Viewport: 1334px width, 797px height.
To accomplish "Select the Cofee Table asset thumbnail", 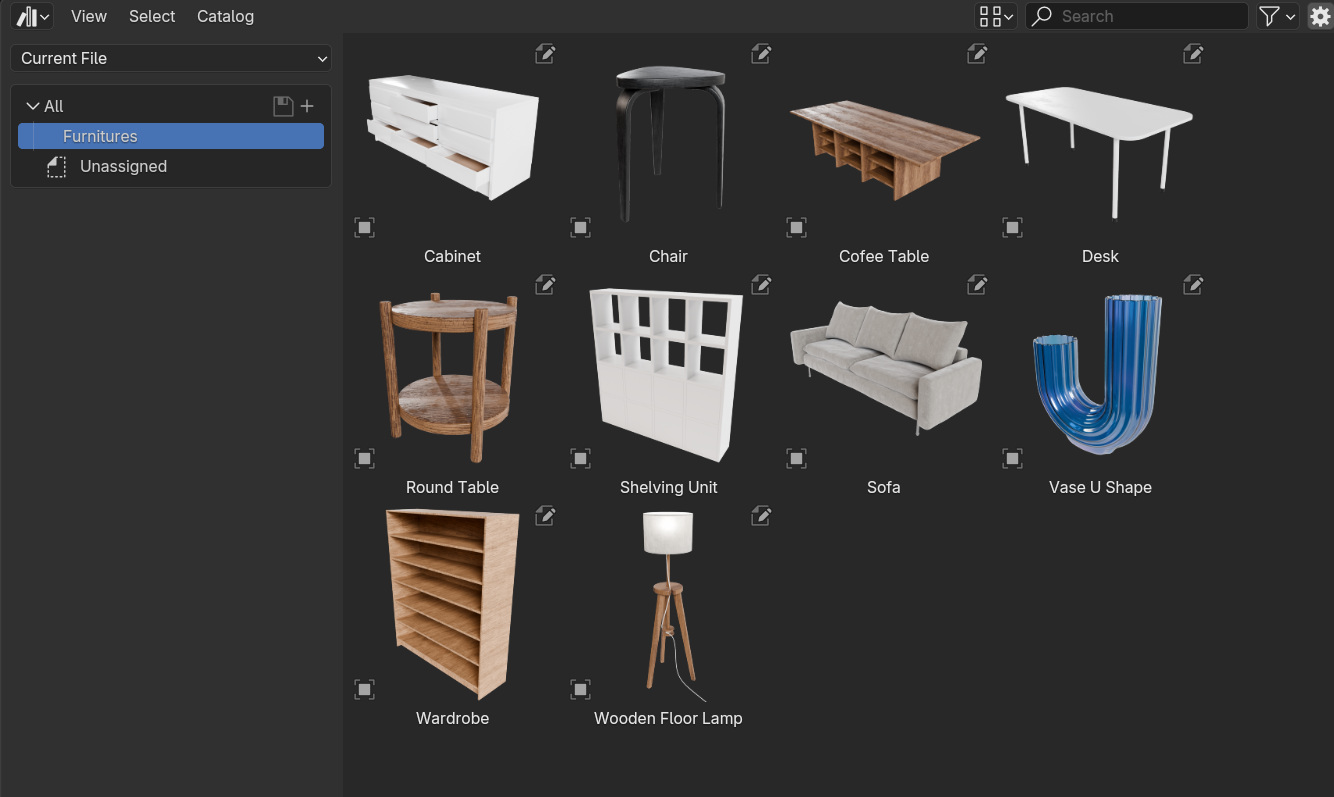I will coord(884,150).
